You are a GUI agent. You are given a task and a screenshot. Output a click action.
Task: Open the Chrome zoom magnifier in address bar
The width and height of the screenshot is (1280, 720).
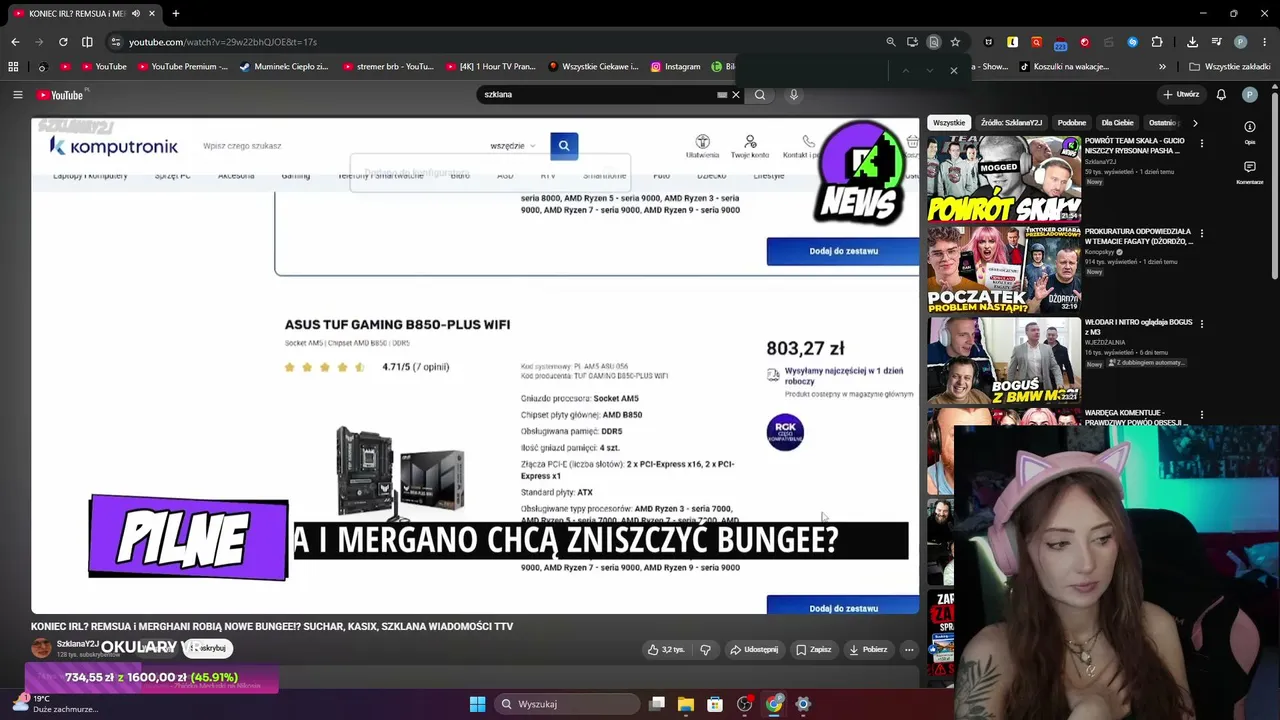[891, 42]
